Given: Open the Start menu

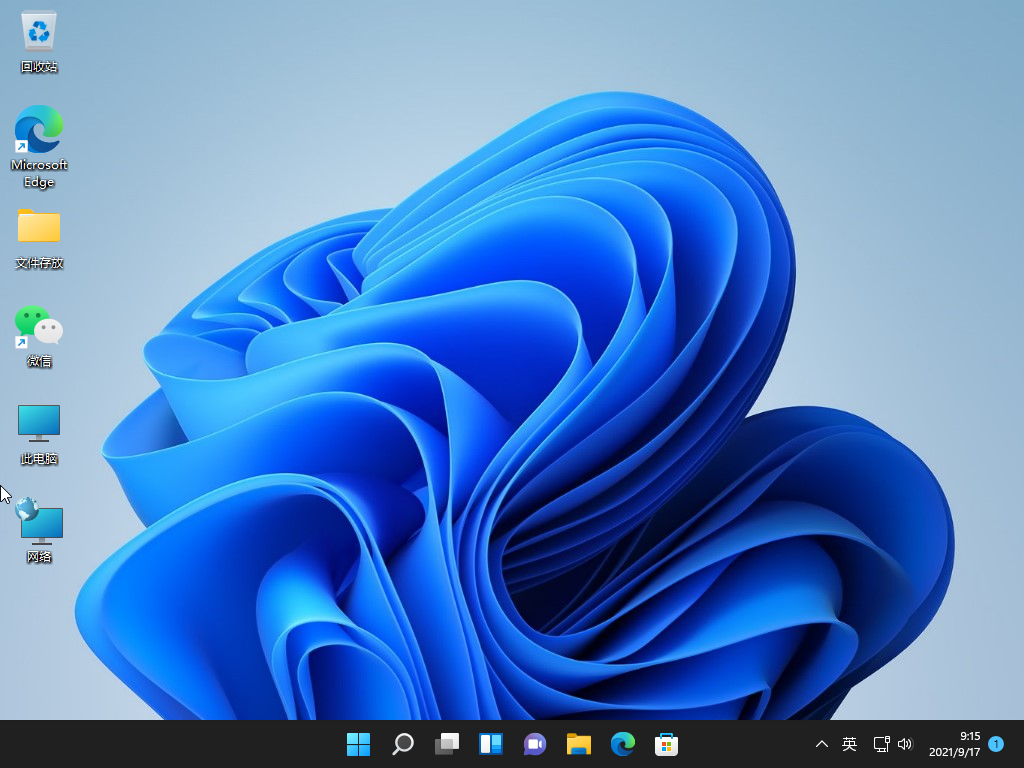Looking at the screenshot, I should pos(358,744).
